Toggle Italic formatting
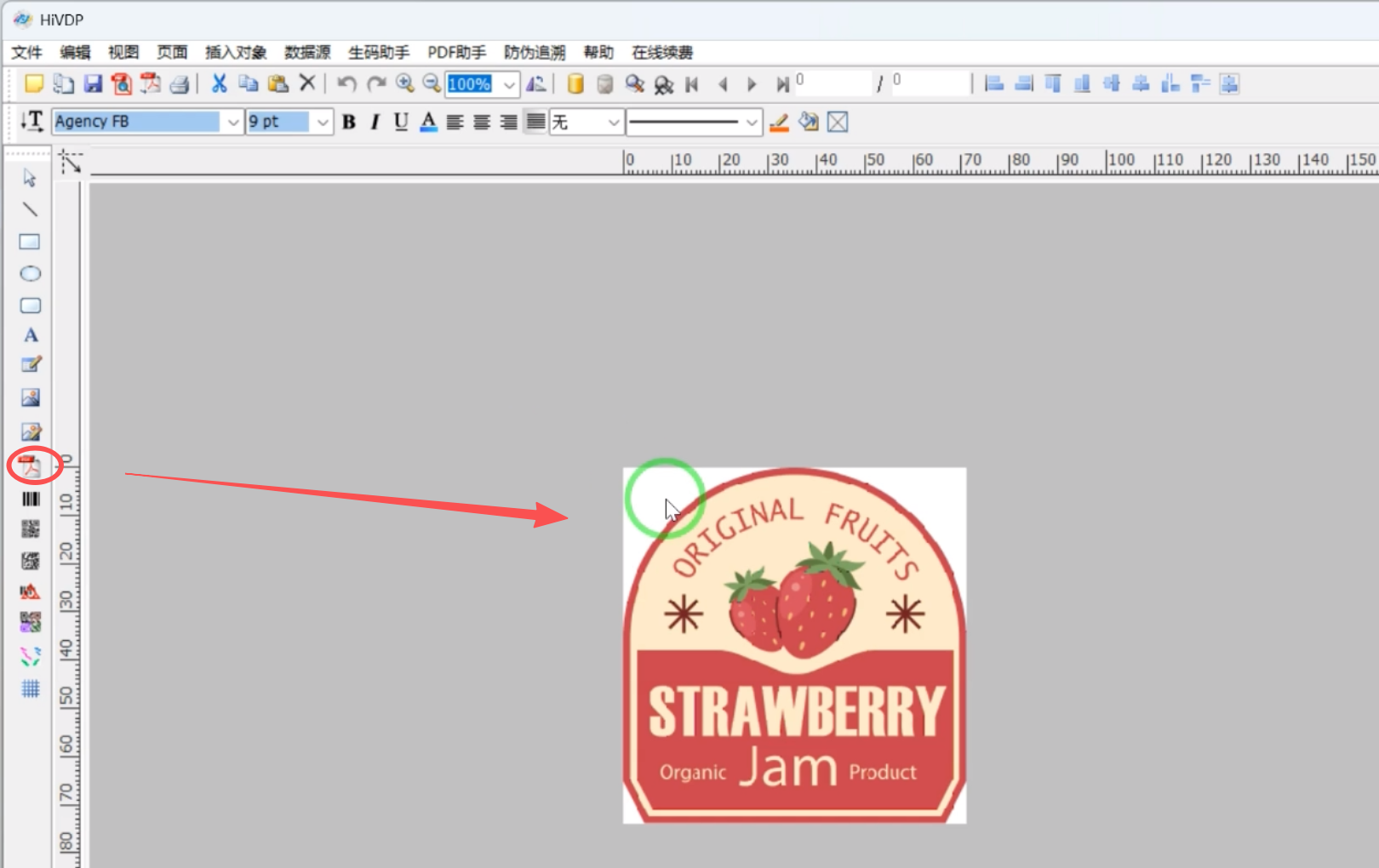This screenshot has height=868, width=1379. (375, 122)
